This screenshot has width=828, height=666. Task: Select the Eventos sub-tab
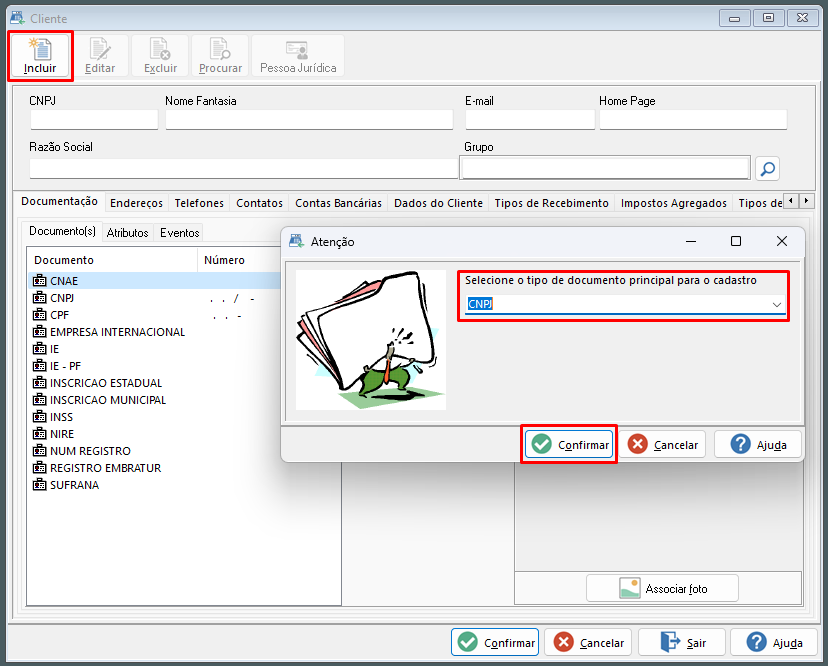[x=180, y=233]
